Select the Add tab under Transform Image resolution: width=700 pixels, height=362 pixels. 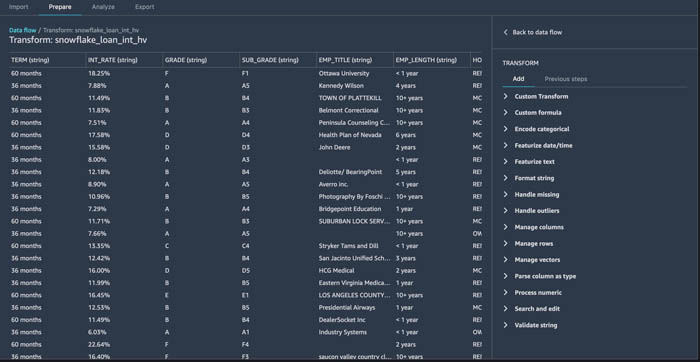518,79
